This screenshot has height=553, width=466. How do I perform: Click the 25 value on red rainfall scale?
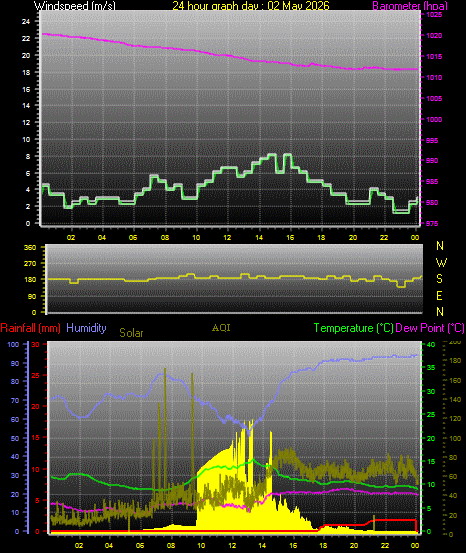tap(36, 376)
